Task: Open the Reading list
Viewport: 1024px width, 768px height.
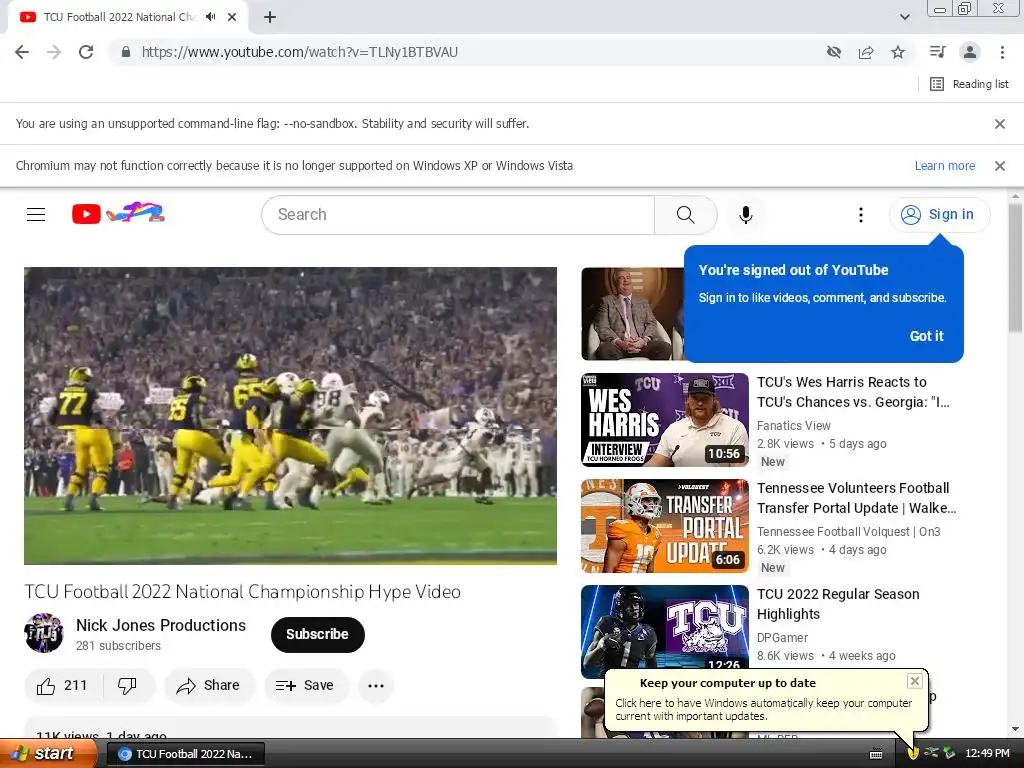Action: (969, 84)
